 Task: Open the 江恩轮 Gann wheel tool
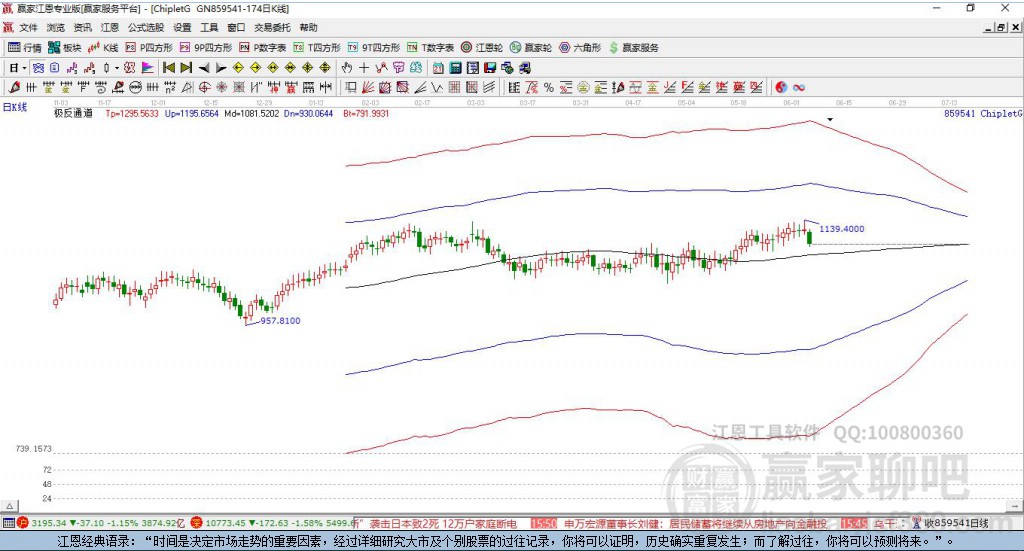[x=482, y=48]
